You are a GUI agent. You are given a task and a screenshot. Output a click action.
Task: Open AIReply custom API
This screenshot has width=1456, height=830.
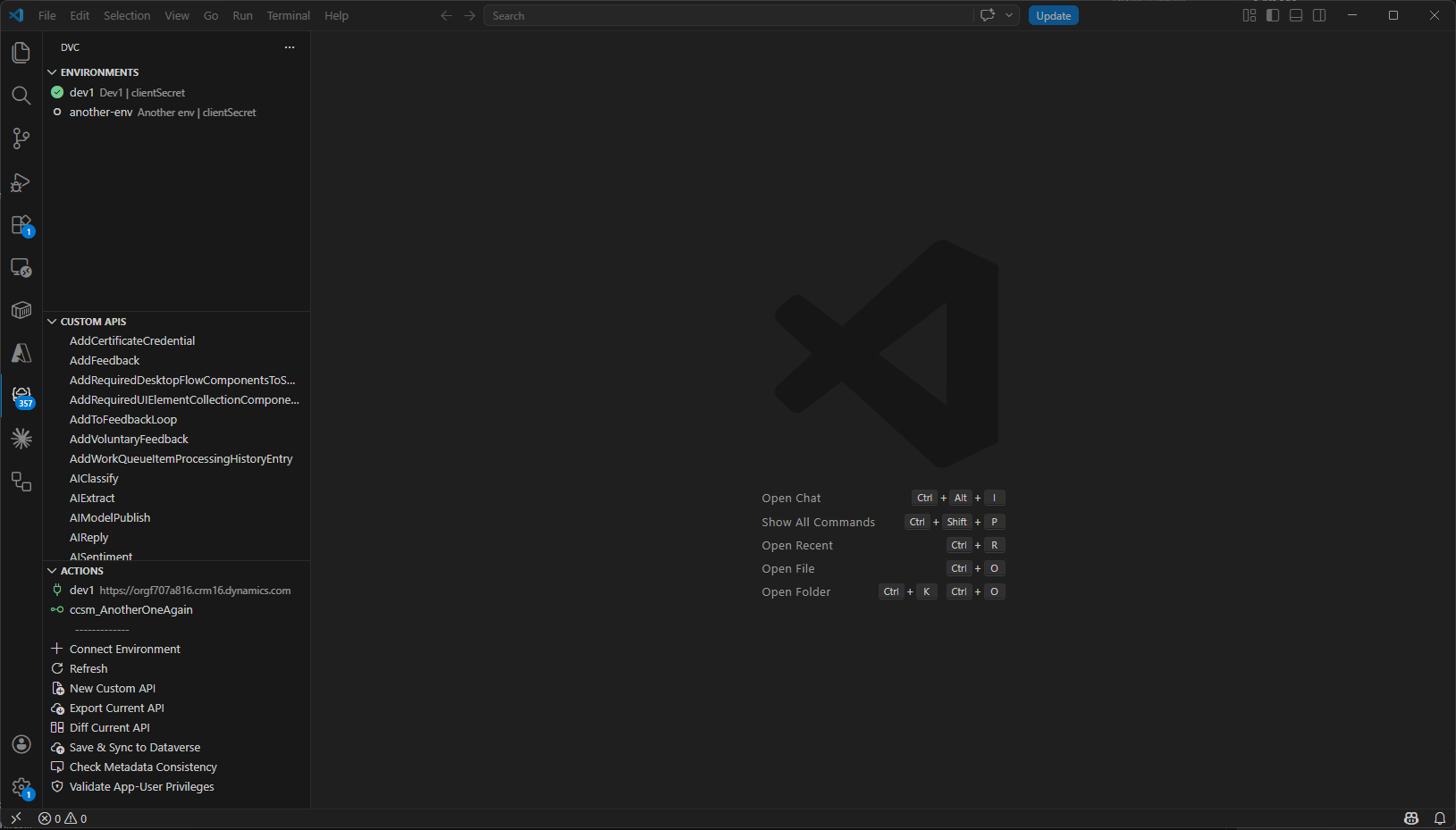point(176,538)
